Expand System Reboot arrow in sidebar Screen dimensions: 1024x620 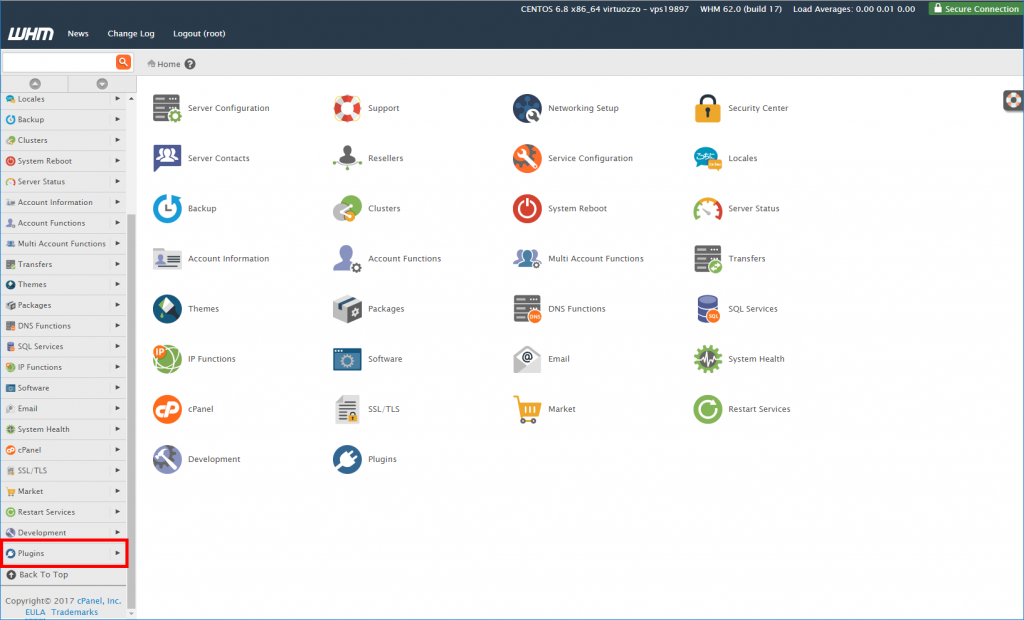click(118, 161)
